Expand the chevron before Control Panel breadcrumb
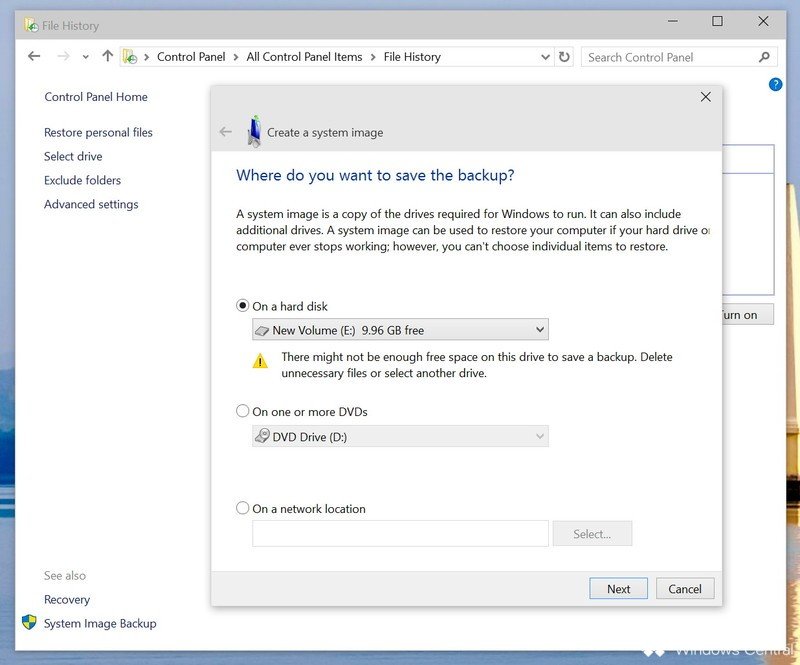Image resolution: width=800 pixels, height=665 pixels. click(x=146, y=57)
